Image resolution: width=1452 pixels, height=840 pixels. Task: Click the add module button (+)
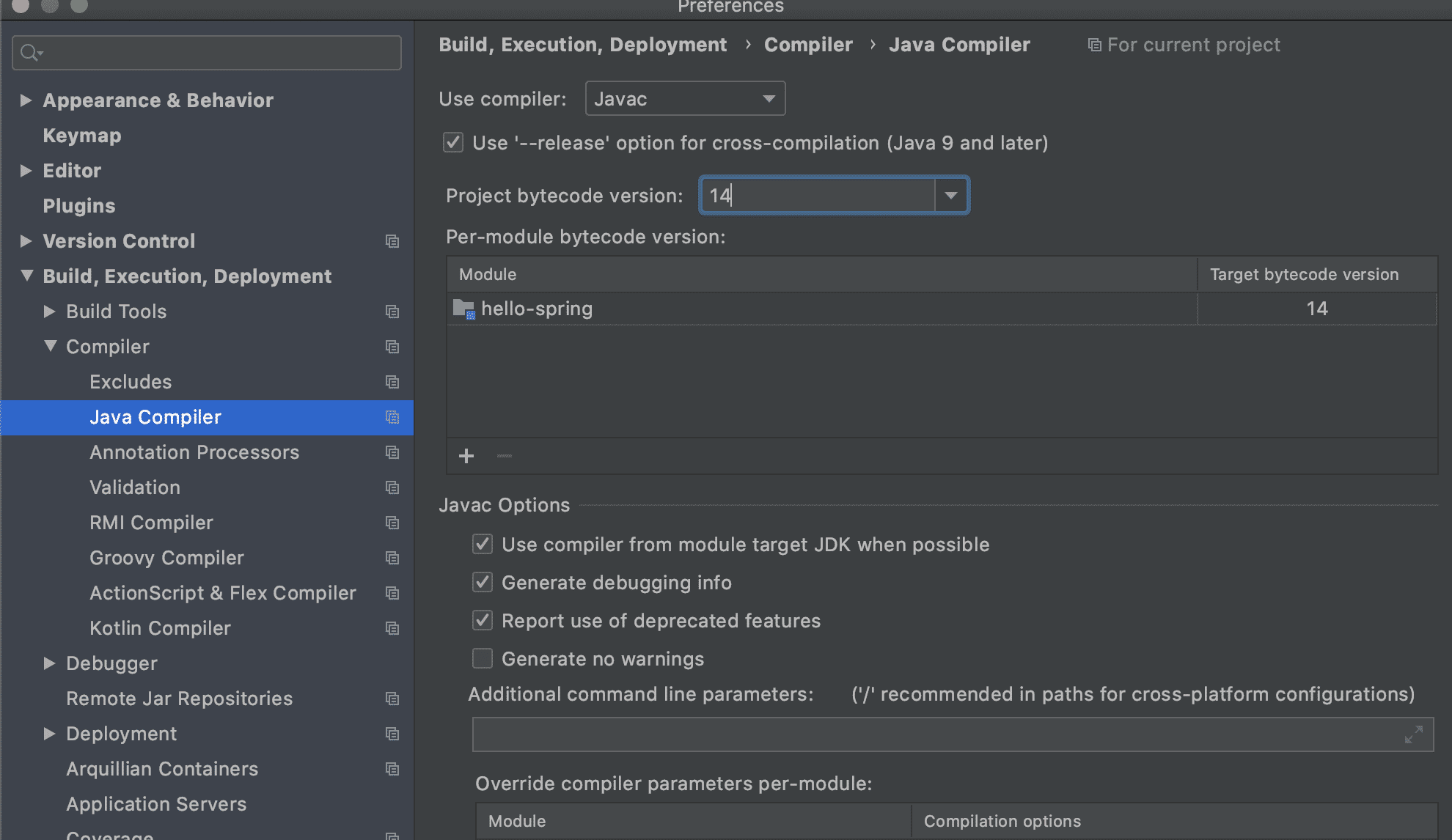coord(467,456)
